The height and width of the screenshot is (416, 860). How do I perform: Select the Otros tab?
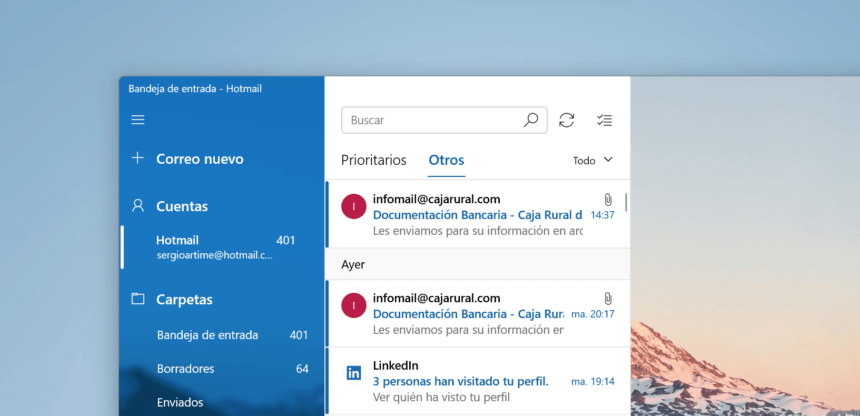pyautogui.click(x=446, y=160)
